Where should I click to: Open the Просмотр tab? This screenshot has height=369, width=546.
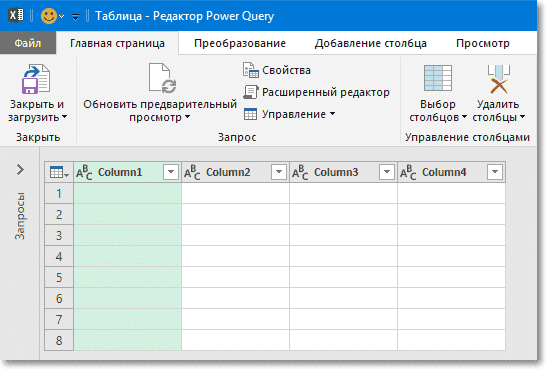[483, 43]
